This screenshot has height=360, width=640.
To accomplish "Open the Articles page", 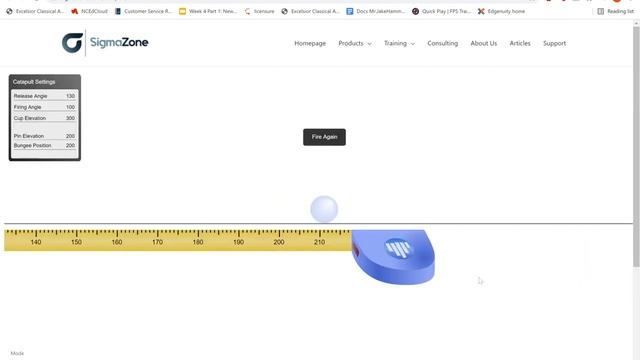I will coord(520,43).
